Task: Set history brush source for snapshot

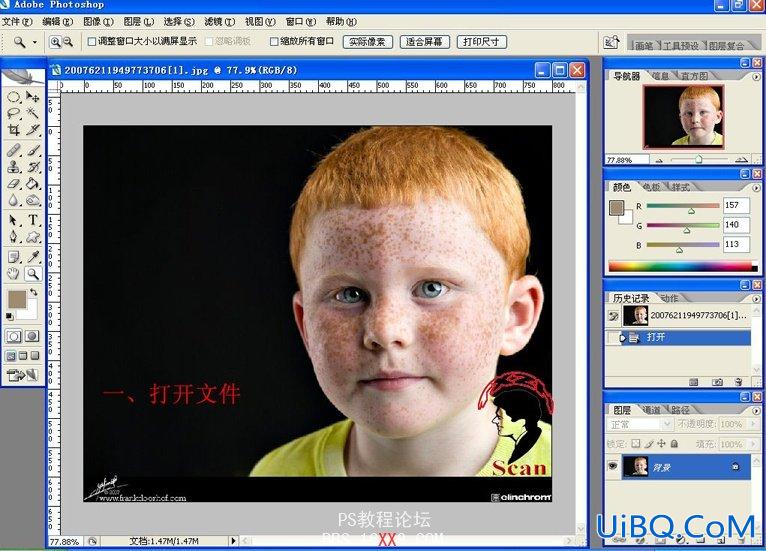Action: [x=614, y=316]
